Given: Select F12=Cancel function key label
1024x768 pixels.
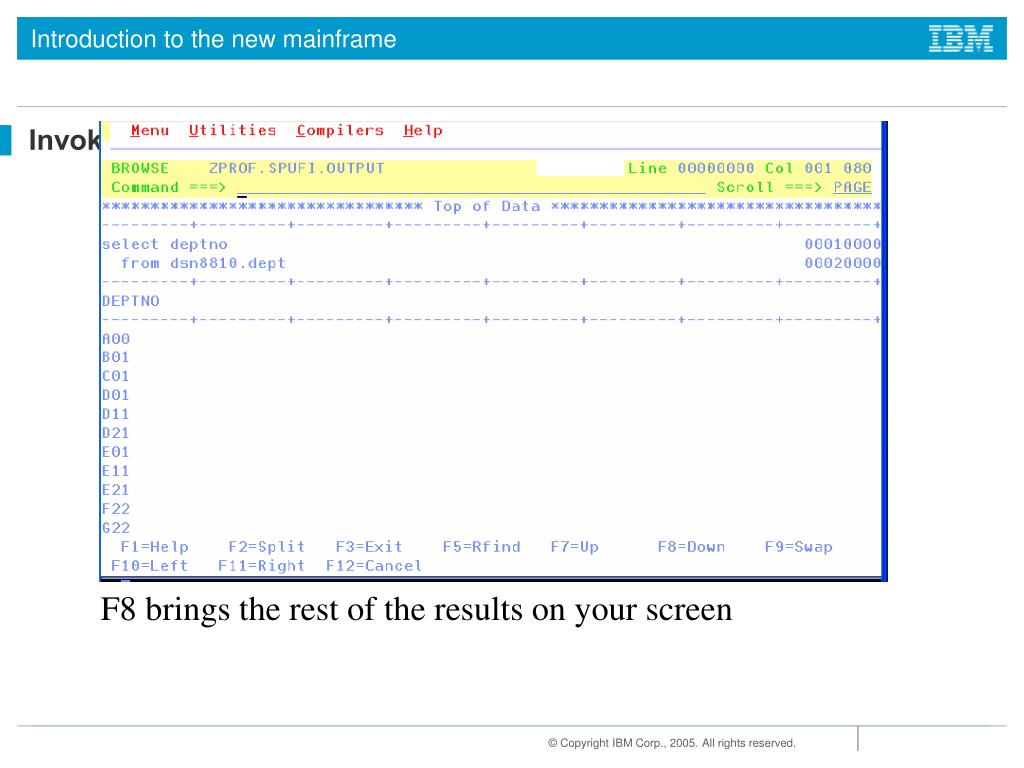Looking at the screenshot, I should [x=374, y=566].
